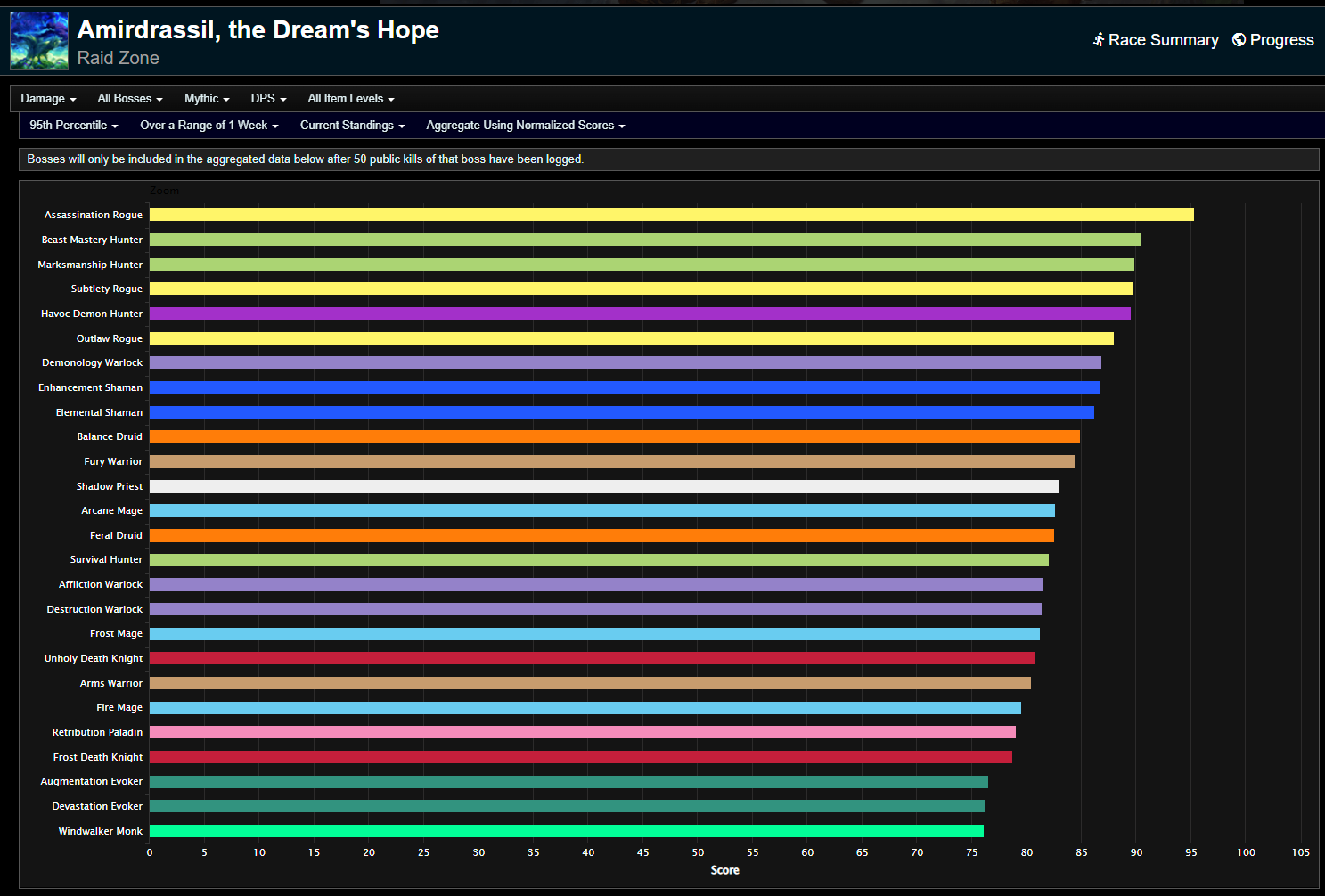
Task: Click the Retribution Paladin label
Action: click(97, 732)
